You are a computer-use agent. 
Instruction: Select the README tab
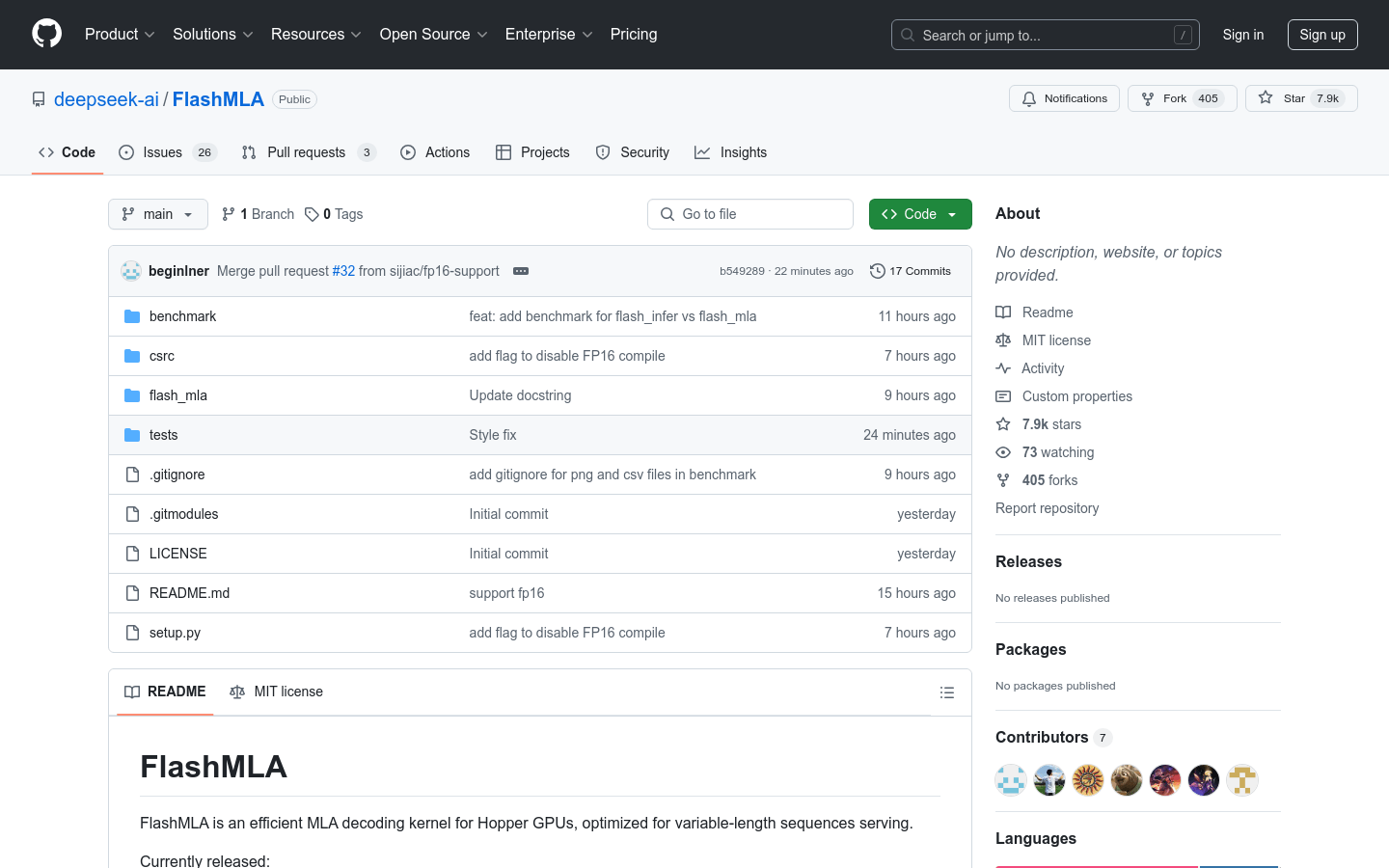point(165,692)
